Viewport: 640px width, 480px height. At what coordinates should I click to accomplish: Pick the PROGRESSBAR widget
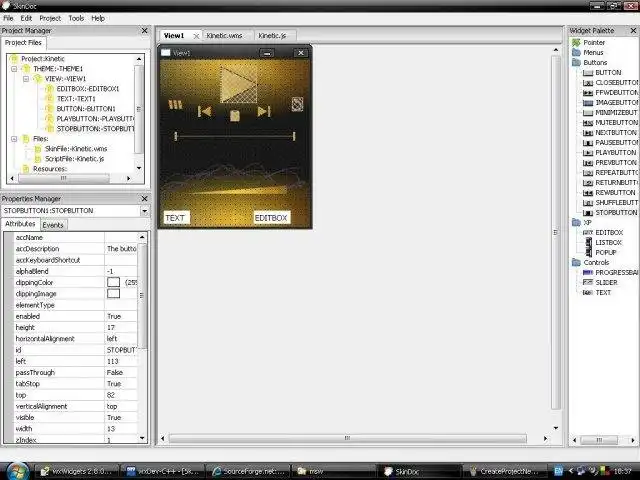tap(610, 273)
